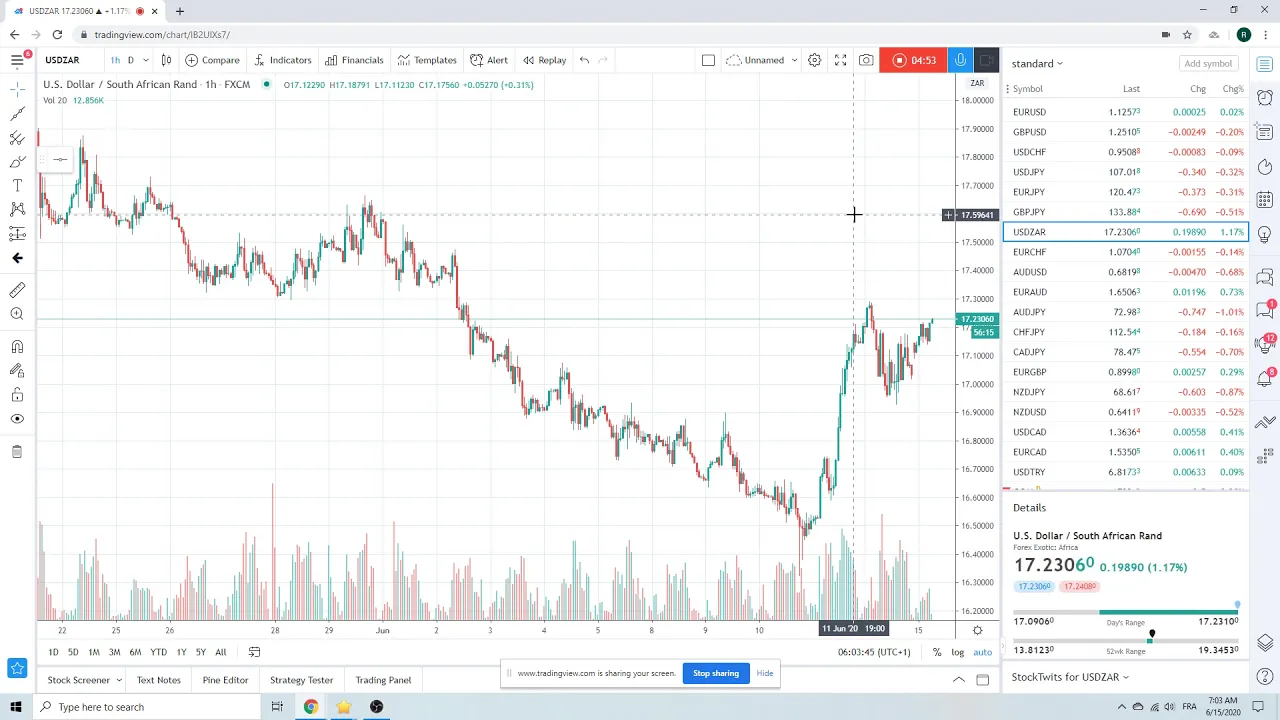Open the calendar icon in right sidebar
The width and height of the screenshot is (1280, 720).
click(1265, 199)
